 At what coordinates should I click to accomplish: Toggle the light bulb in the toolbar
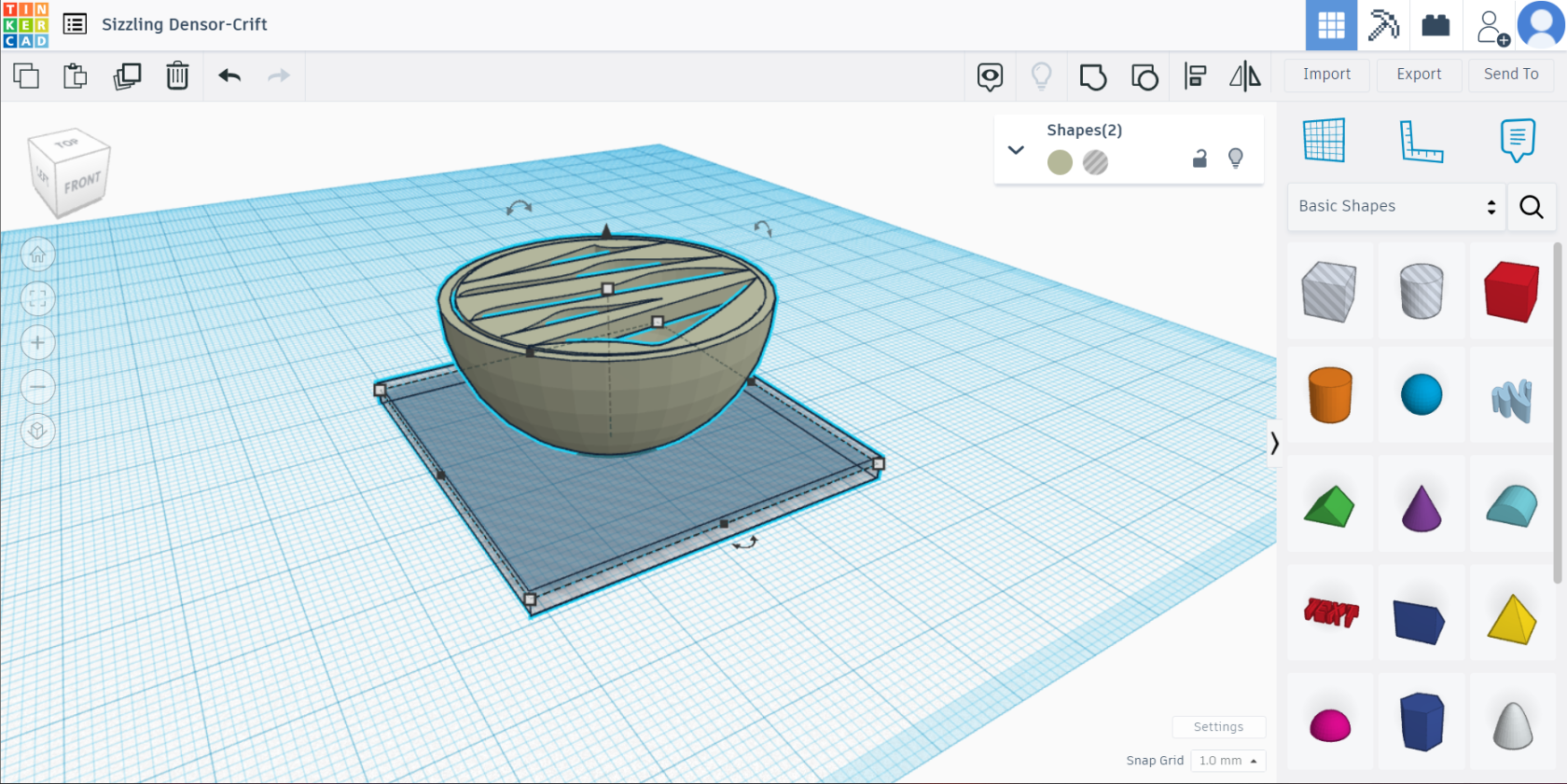click(1041, 76)
